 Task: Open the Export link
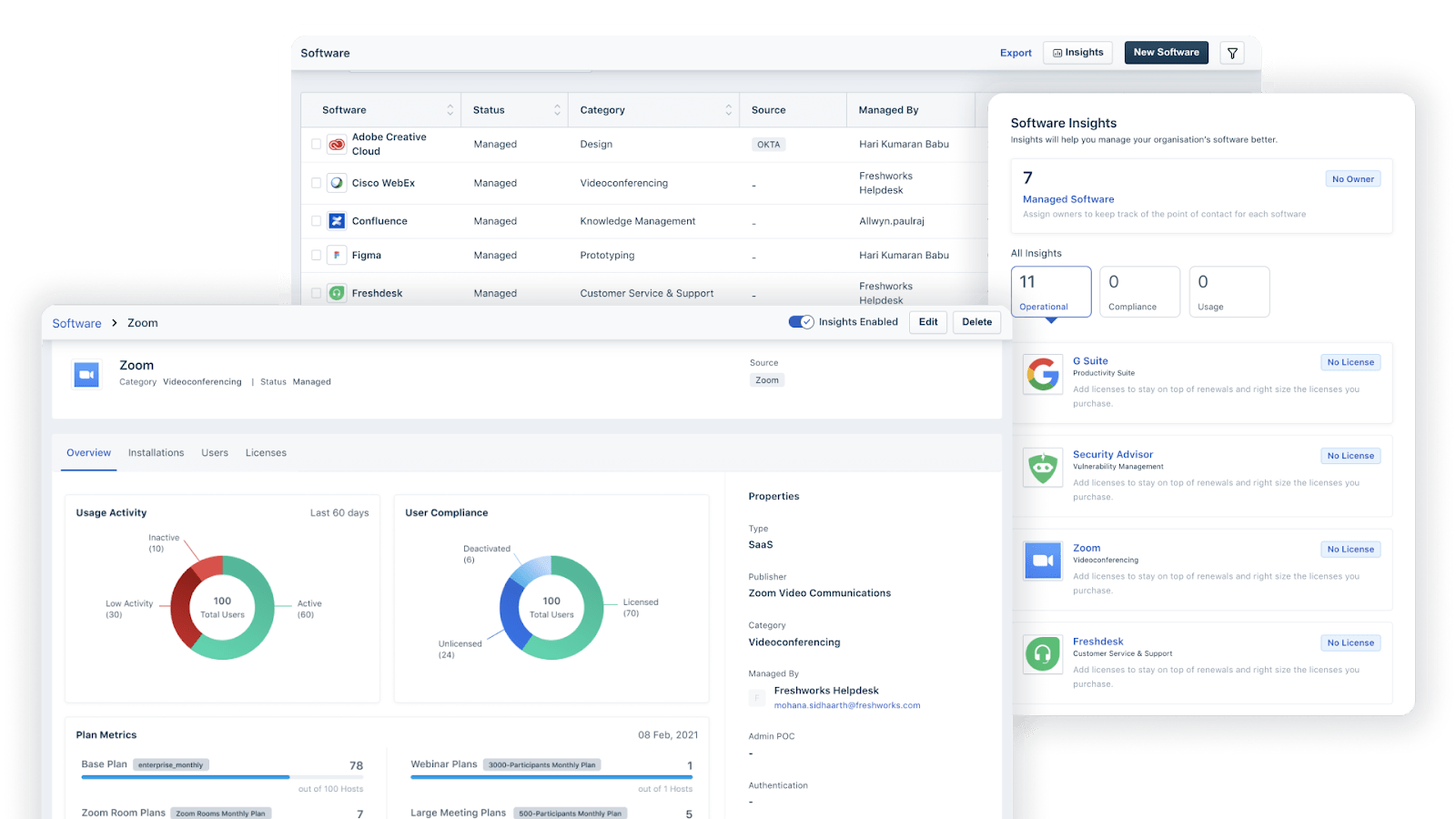[x=1015, y=52]
